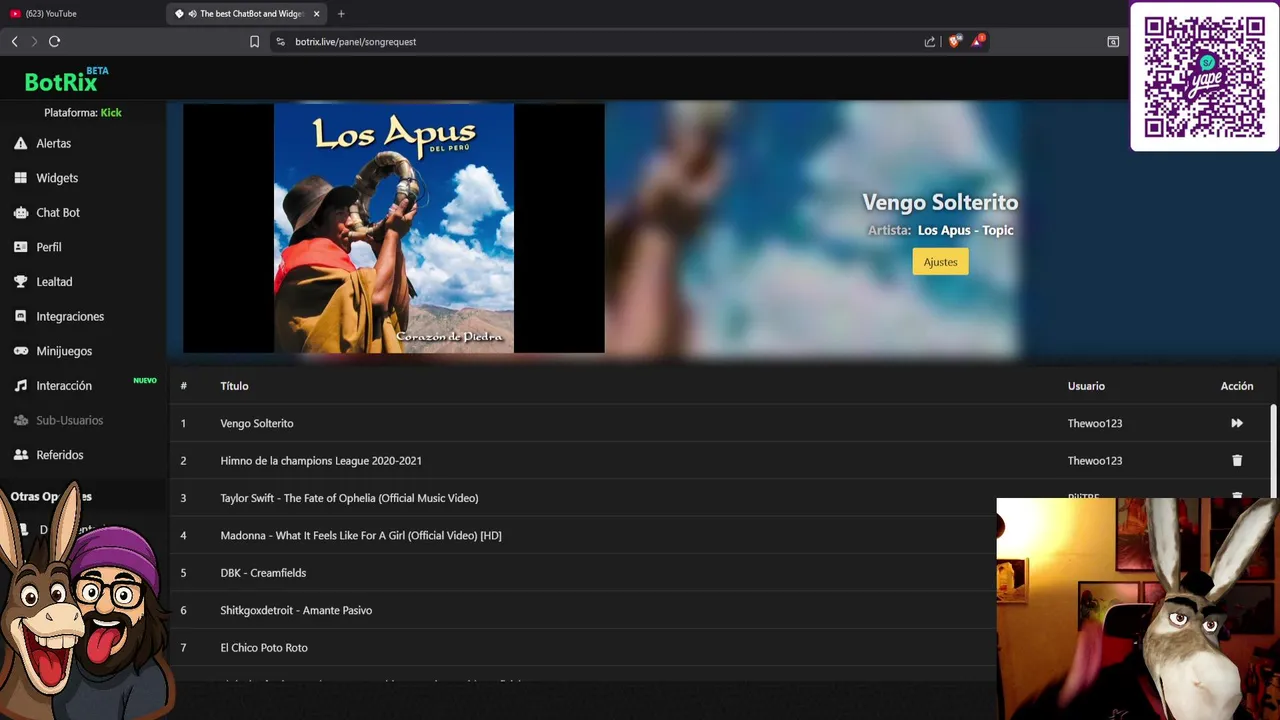Select El Chico Poto Roto row
Screen dimensions: 1280x720
coord(584,648)
